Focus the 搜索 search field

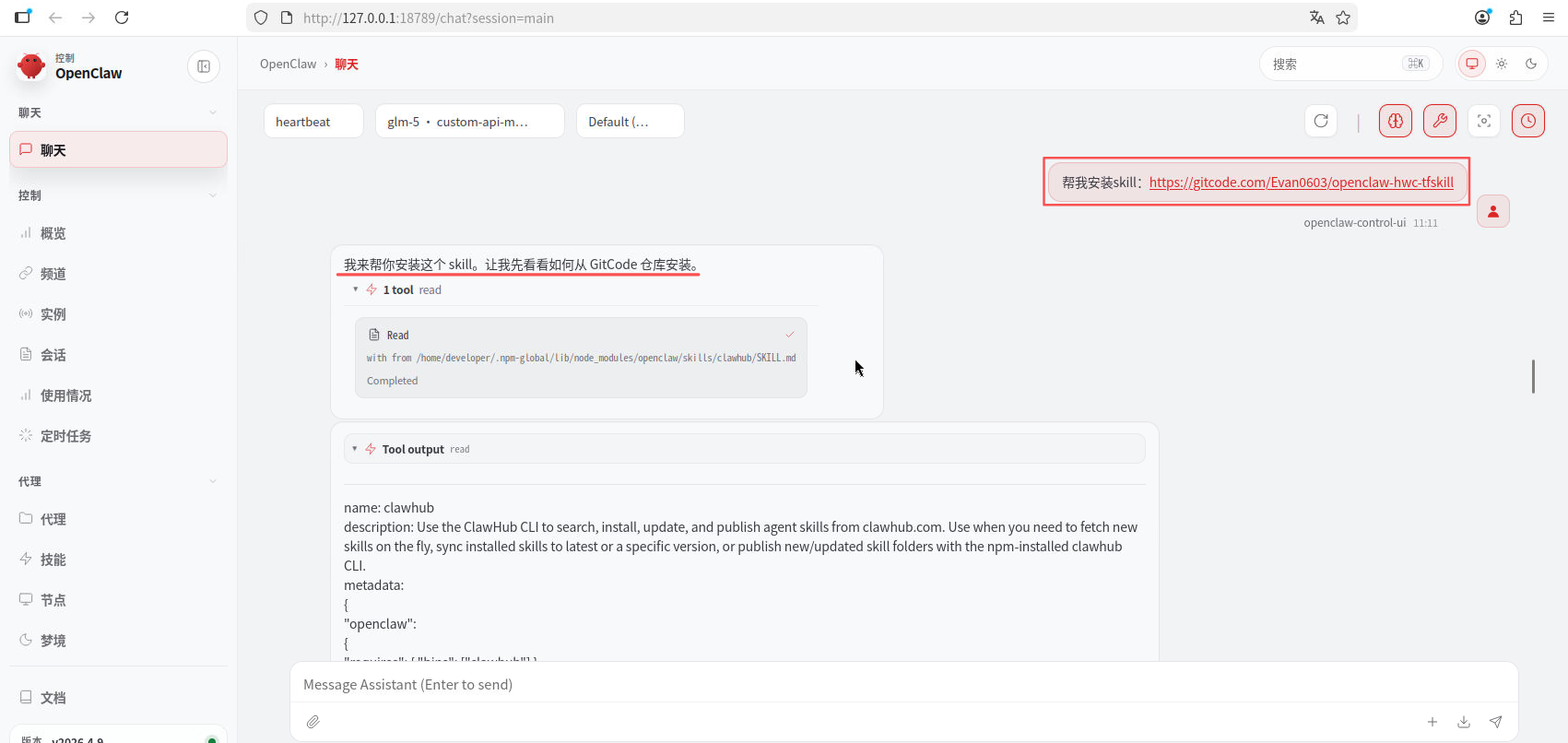click(x=1350, y=64)
